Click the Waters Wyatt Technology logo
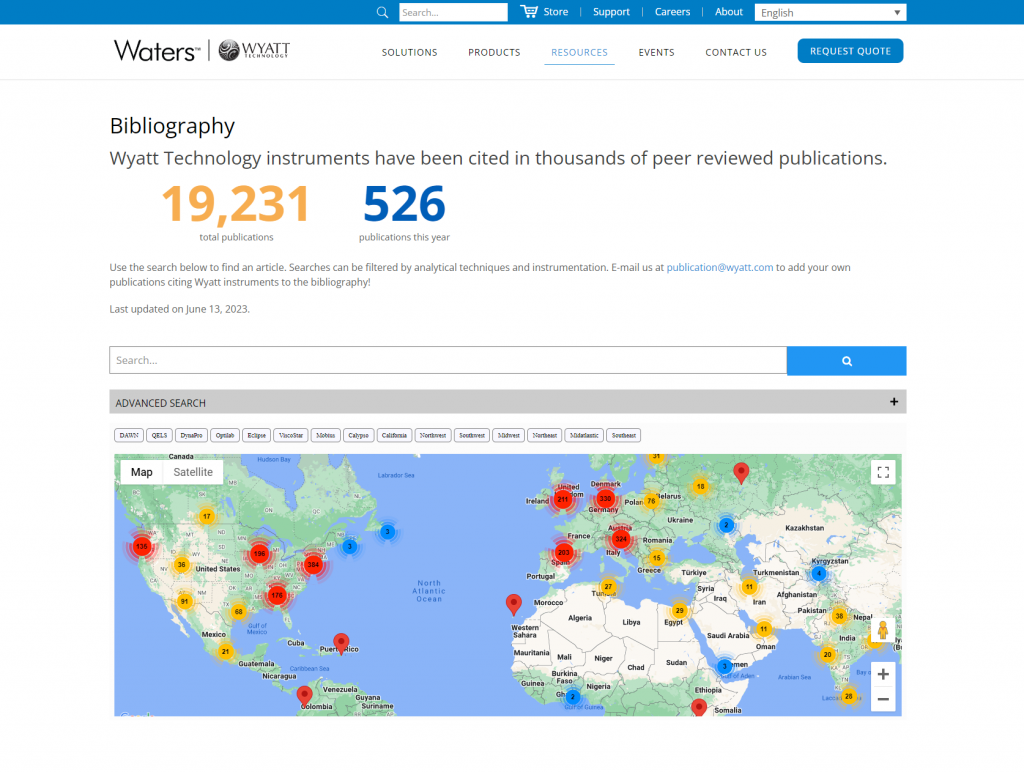The height and width of the screenshot is (772, 1024). click(202, 51)
